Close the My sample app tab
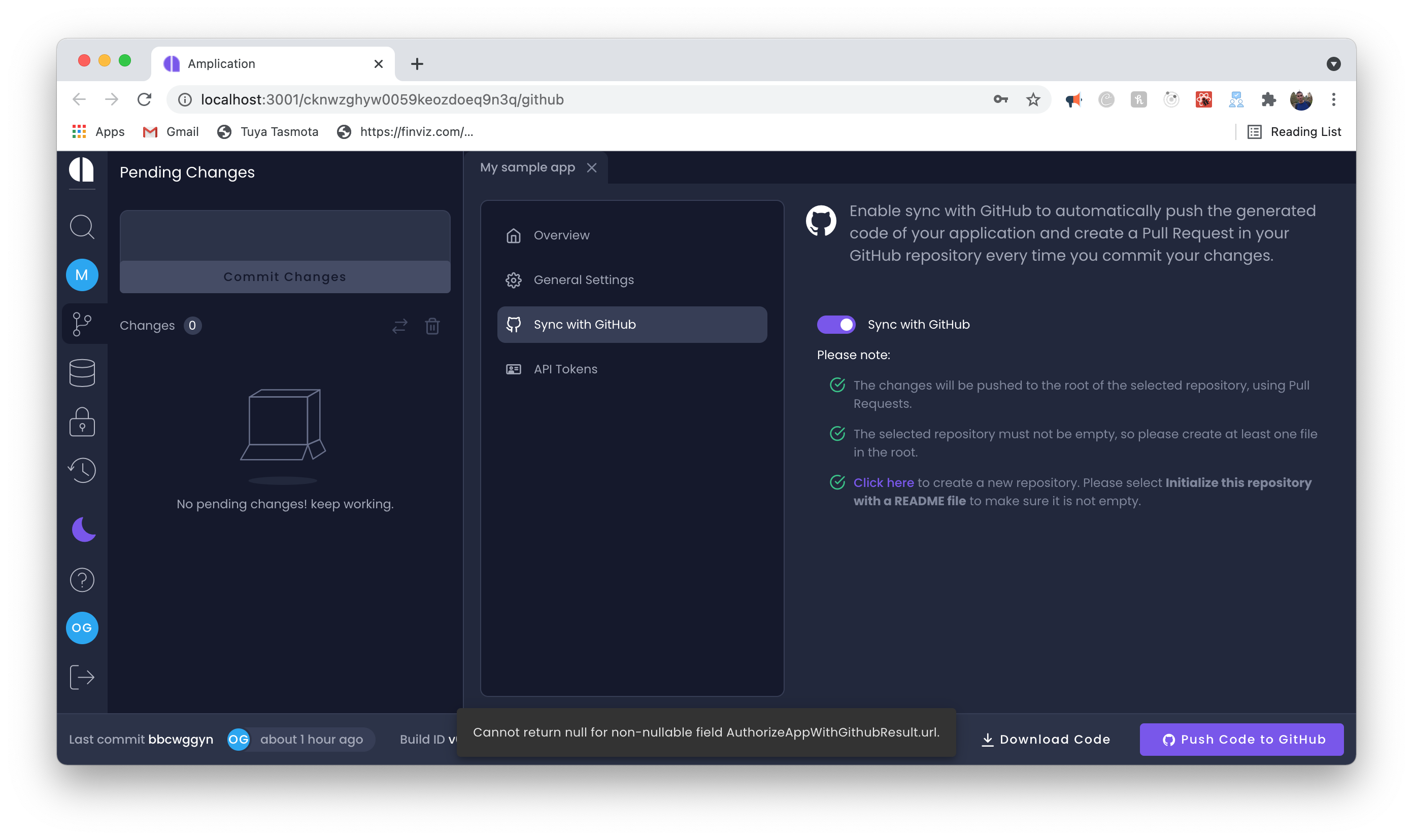 coord(592,167)
